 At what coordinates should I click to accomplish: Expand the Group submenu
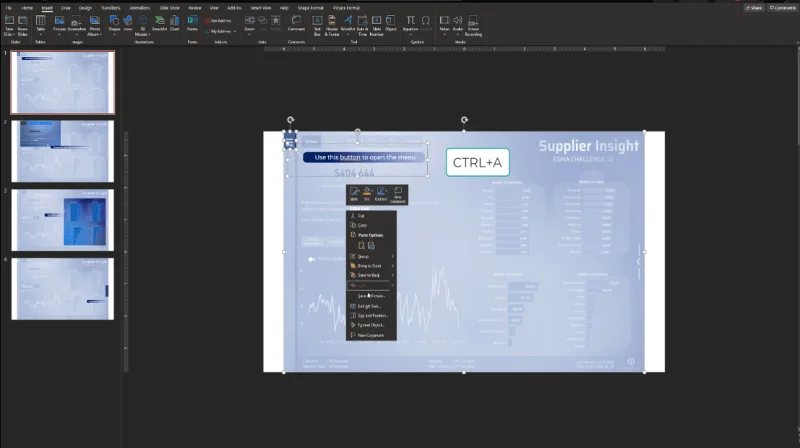pyautogui.click(x=371, y=256)
